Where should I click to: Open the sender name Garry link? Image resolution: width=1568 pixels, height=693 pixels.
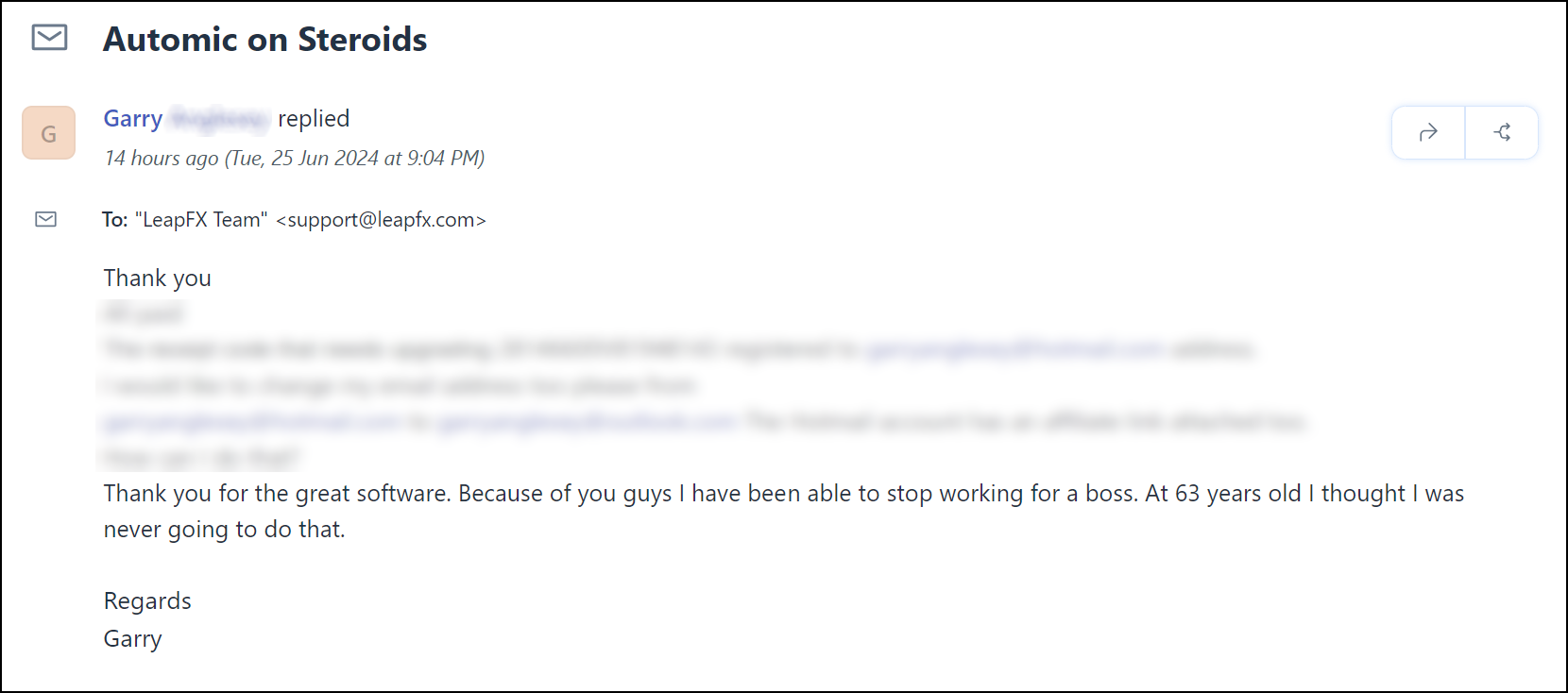[133, 118]
